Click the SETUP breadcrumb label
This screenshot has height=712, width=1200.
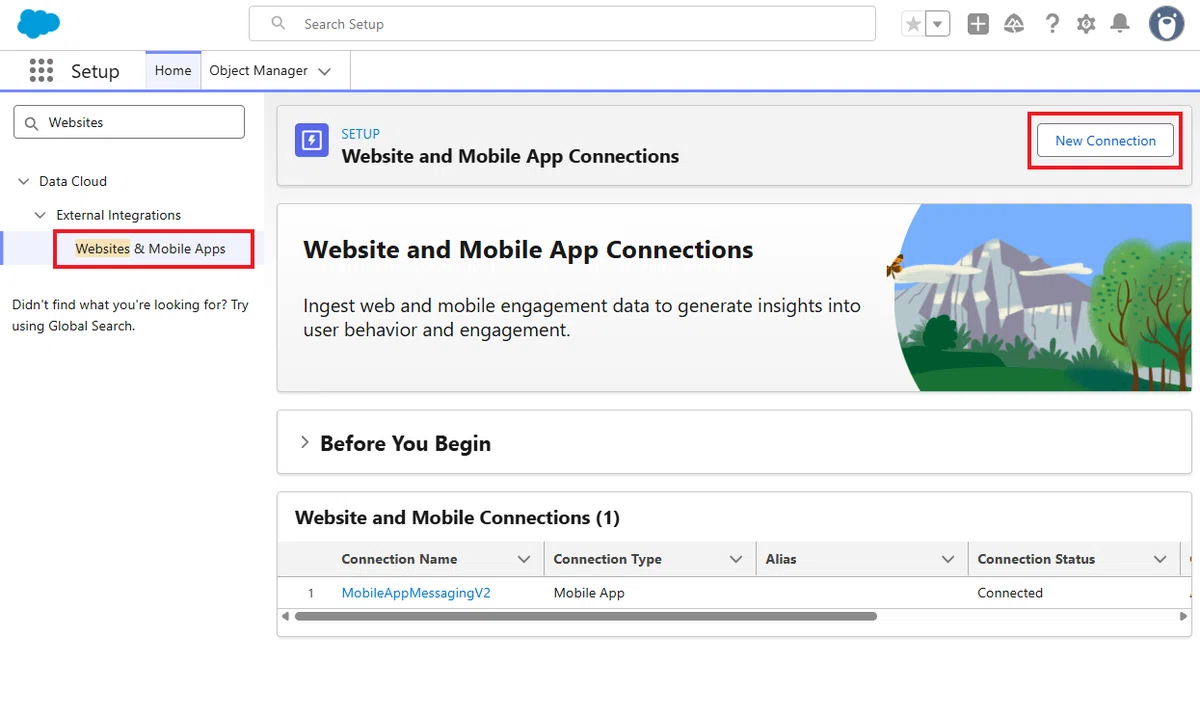[361, 134]
